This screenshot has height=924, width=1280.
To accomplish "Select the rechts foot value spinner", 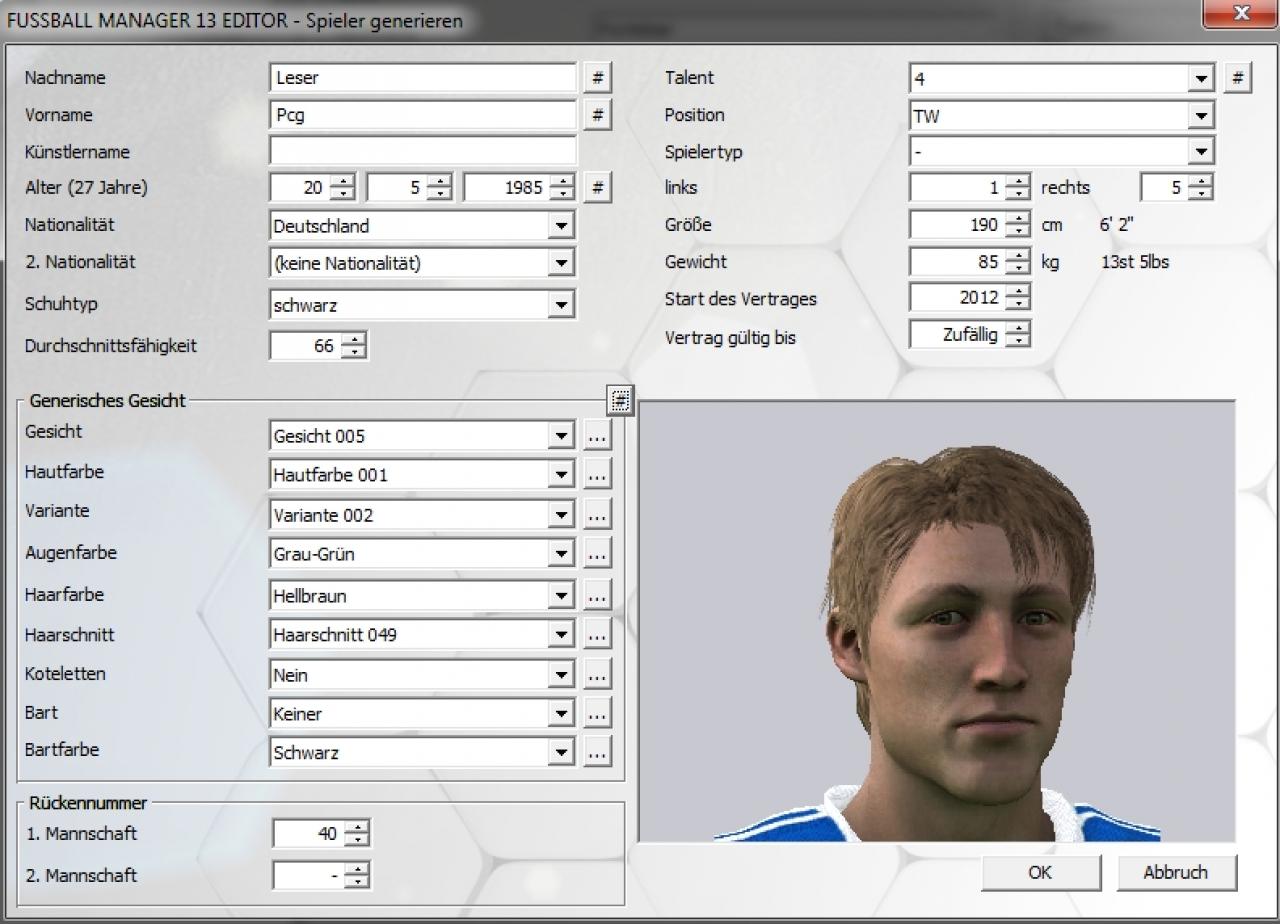I will click(1176, 187).
